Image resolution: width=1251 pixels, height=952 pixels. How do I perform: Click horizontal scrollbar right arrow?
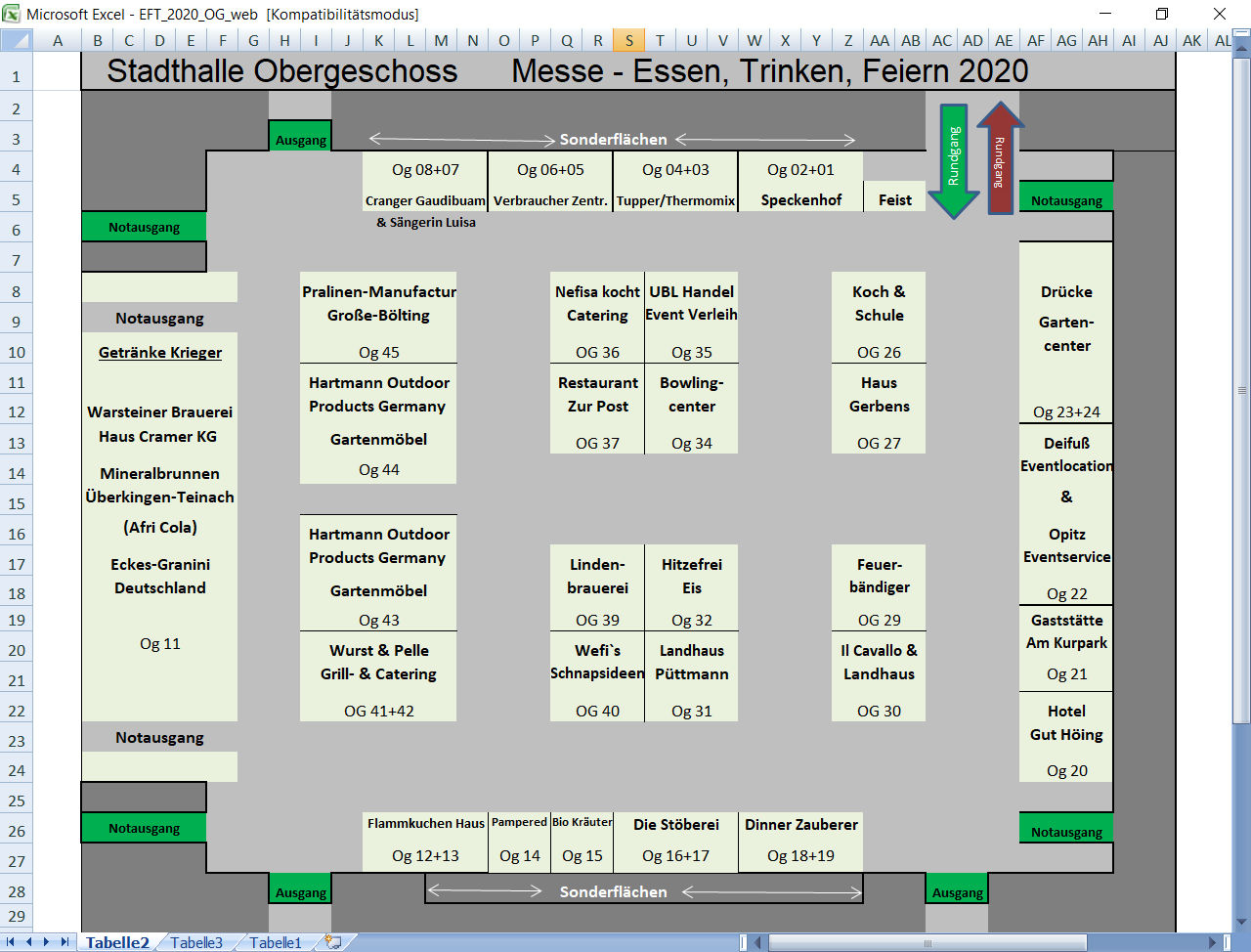[1213, 943]
